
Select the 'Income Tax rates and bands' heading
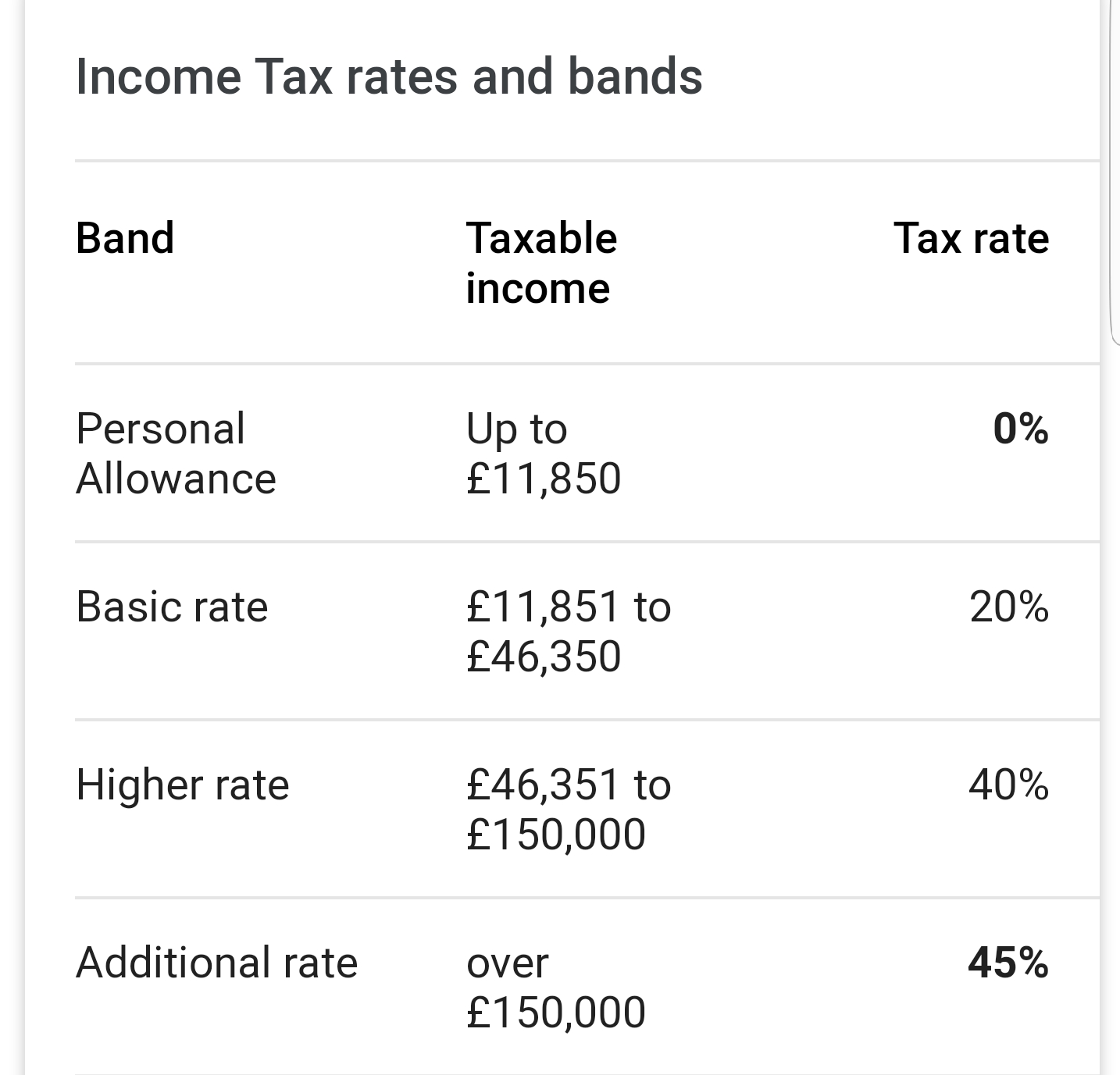(389, 77)
